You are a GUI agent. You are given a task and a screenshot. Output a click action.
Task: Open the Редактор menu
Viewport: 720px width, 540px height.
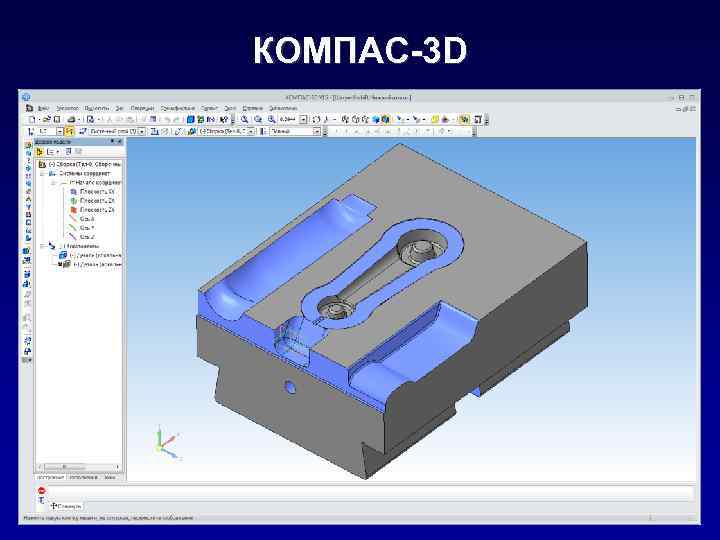tap(67, 108)
